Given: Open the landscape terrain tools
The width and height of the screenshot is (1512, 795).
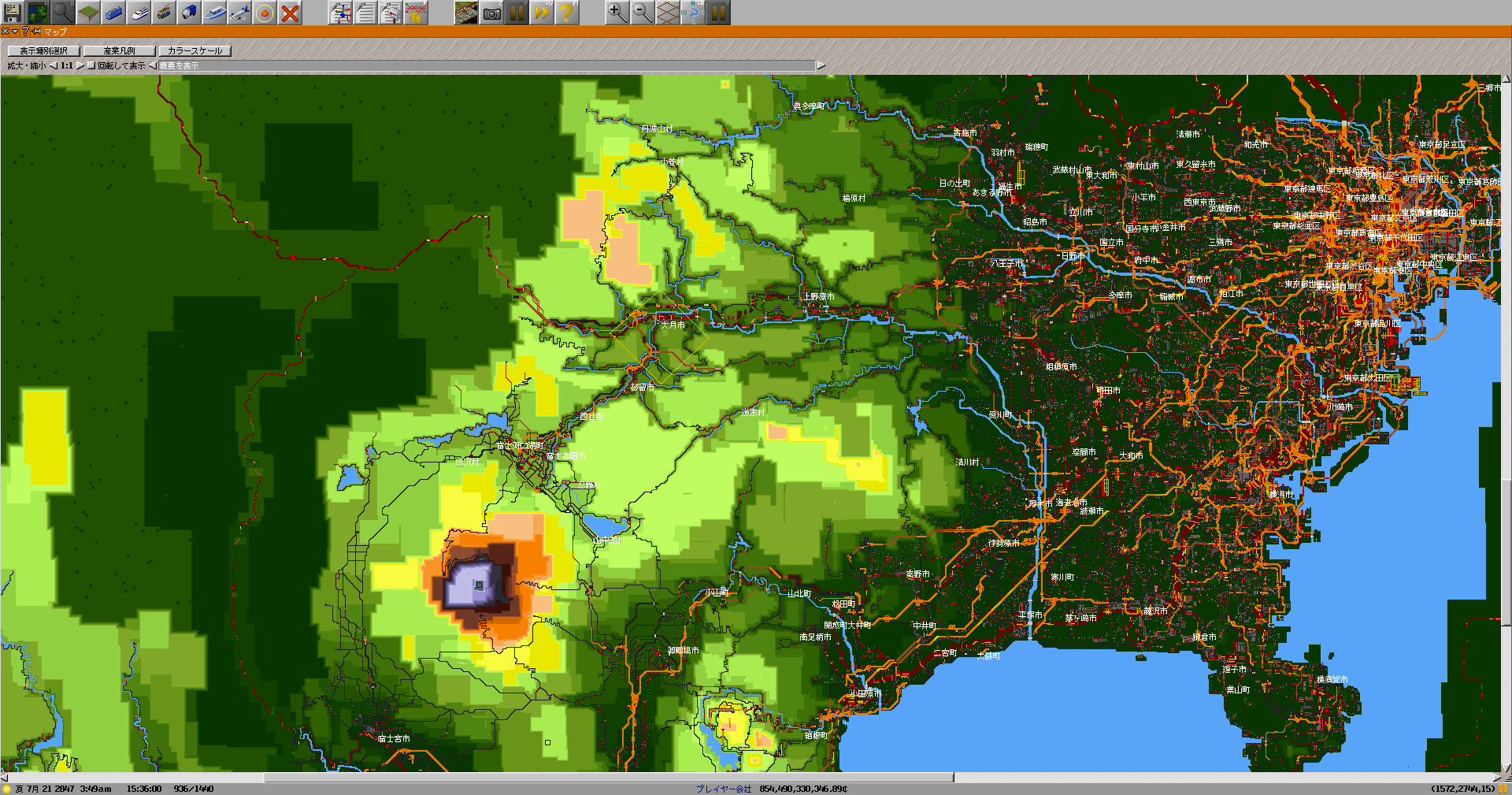Looking at the screenshot, I should pyautogui.click(x=88, y=12).
